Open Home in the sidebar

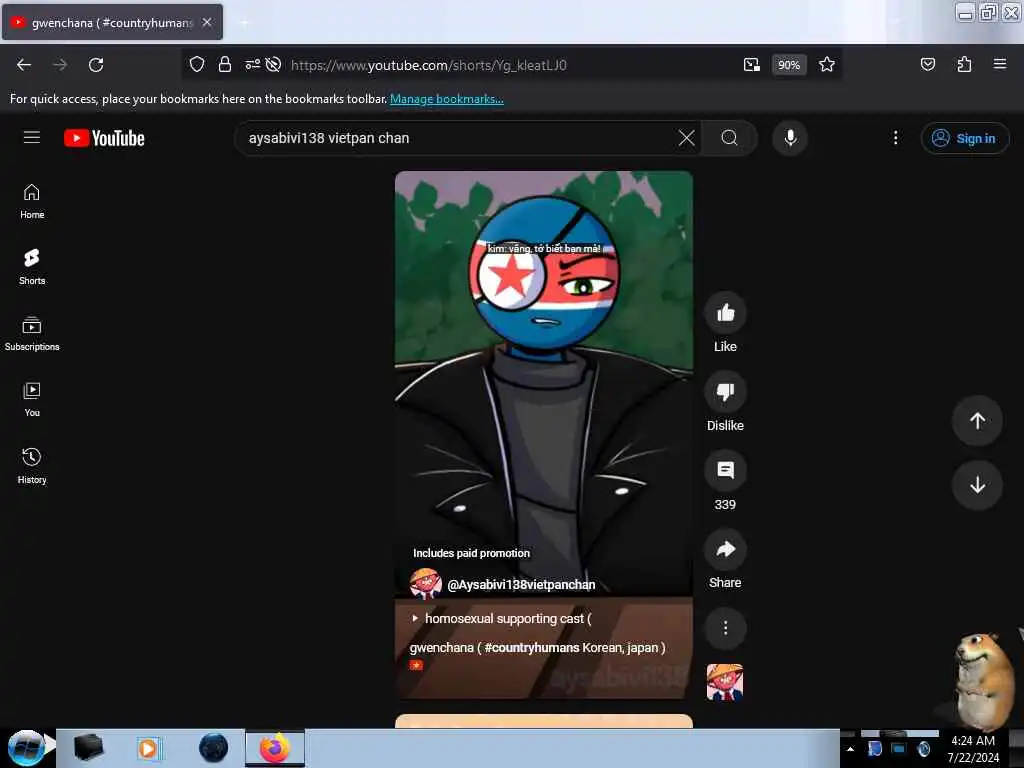point(32,201)
